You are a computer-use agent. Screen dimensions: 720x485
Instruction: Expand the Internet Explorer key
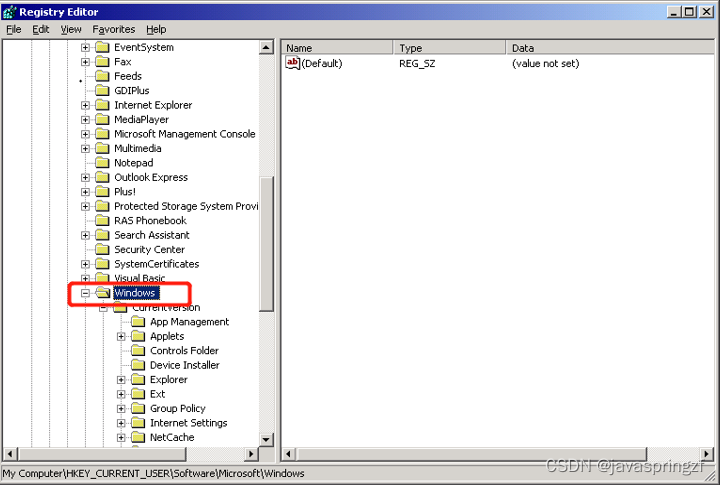coord(85,105)
